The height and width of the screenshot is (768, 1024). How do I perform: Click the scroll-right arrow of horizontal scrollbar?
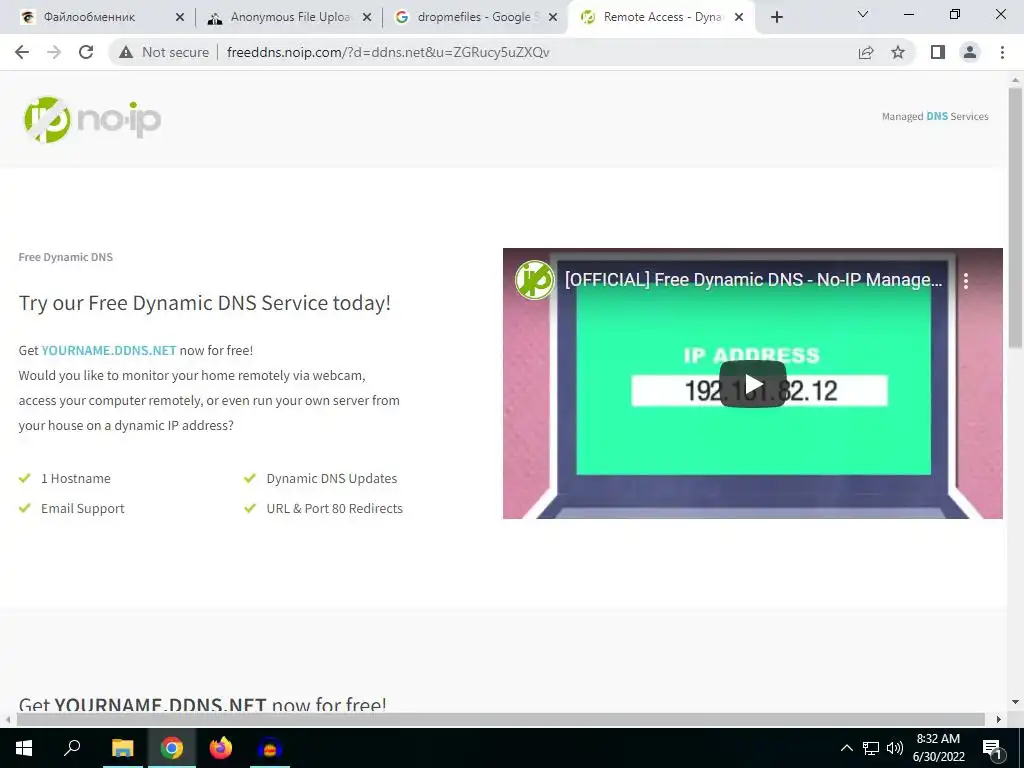point(998,719)
